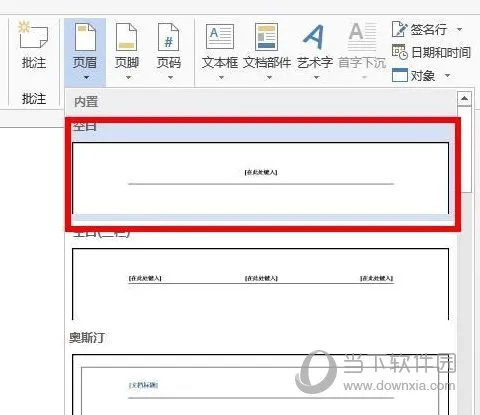Screen dimensions: 480x415
Task: Select the 空白(三栏) three-column header thumbnail
Action: 260,284
